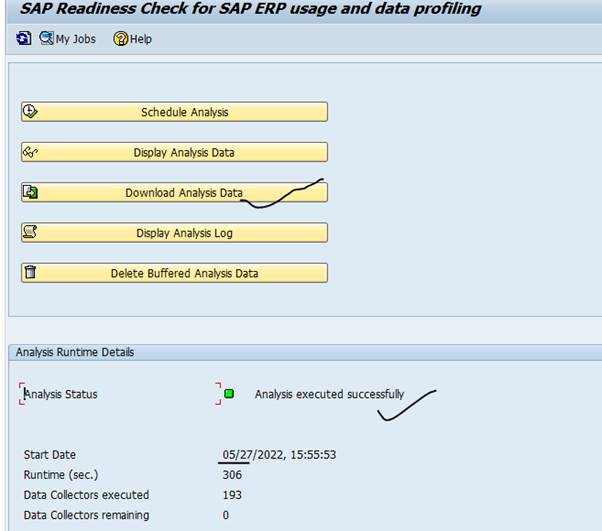Viewport: 602px width, 531px height.
Task: Select the Analysis Status field label
Action: pos(61,394)
